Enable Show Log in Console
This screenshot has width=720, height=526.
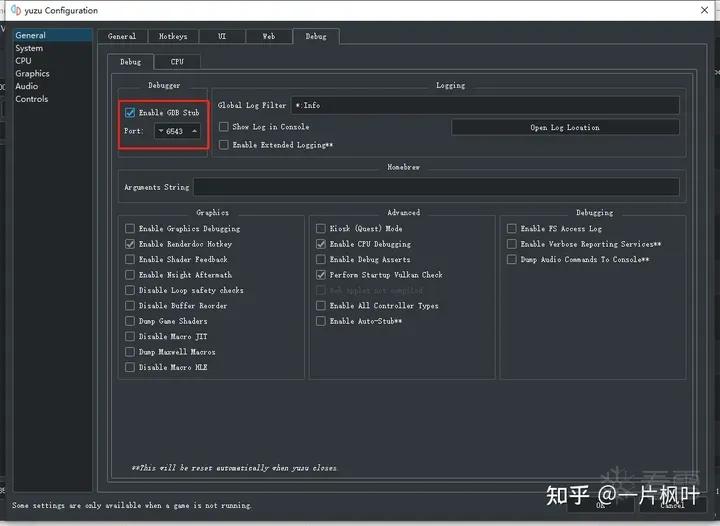tap(224, 127)
